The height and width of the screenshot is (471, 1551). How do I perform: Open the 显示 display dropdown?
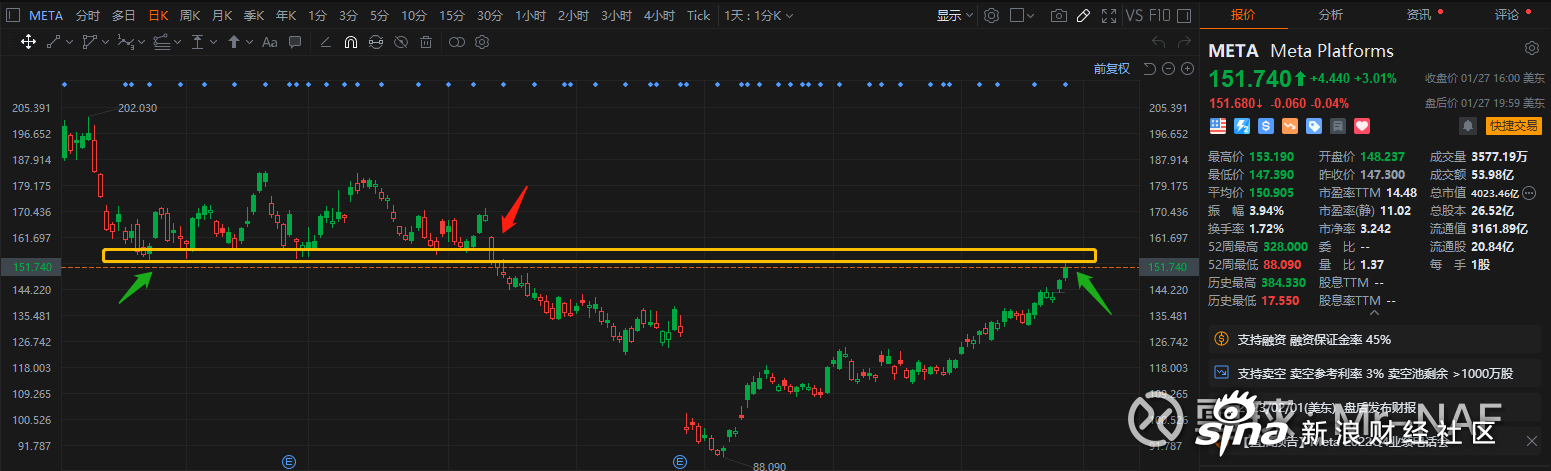(x=955, y=15)
